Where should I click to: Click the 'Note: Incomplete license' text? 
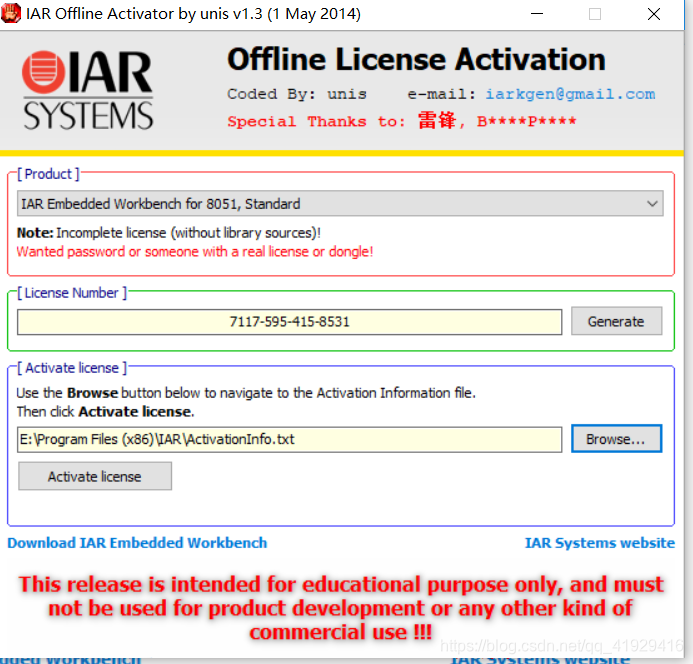point(169,233)
